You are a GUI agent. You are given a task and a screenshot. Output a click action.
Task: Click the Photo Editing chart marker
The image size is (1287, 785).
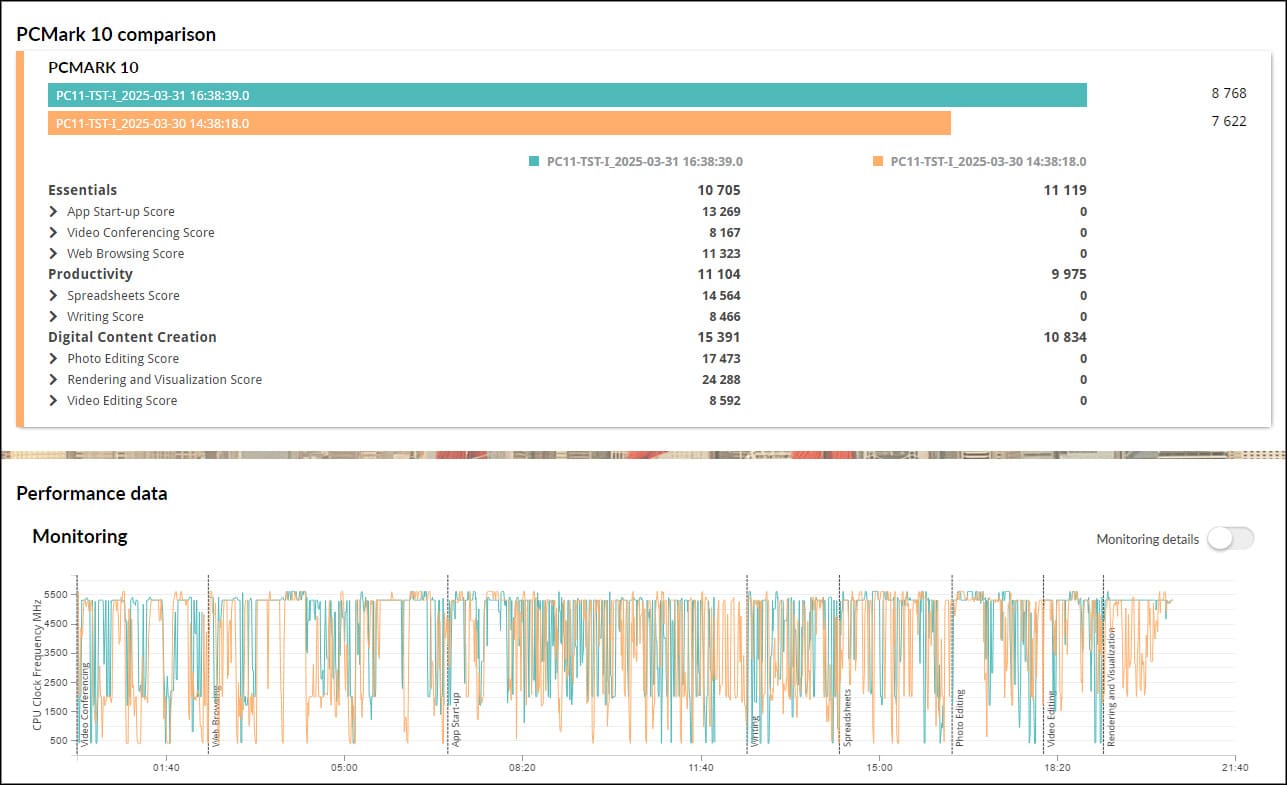960,717
